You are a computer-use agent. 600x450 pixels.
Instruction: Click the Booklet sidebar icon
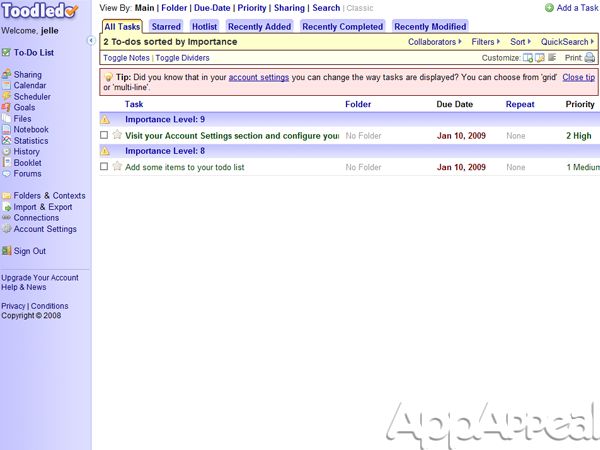click(x=6, y=162)
